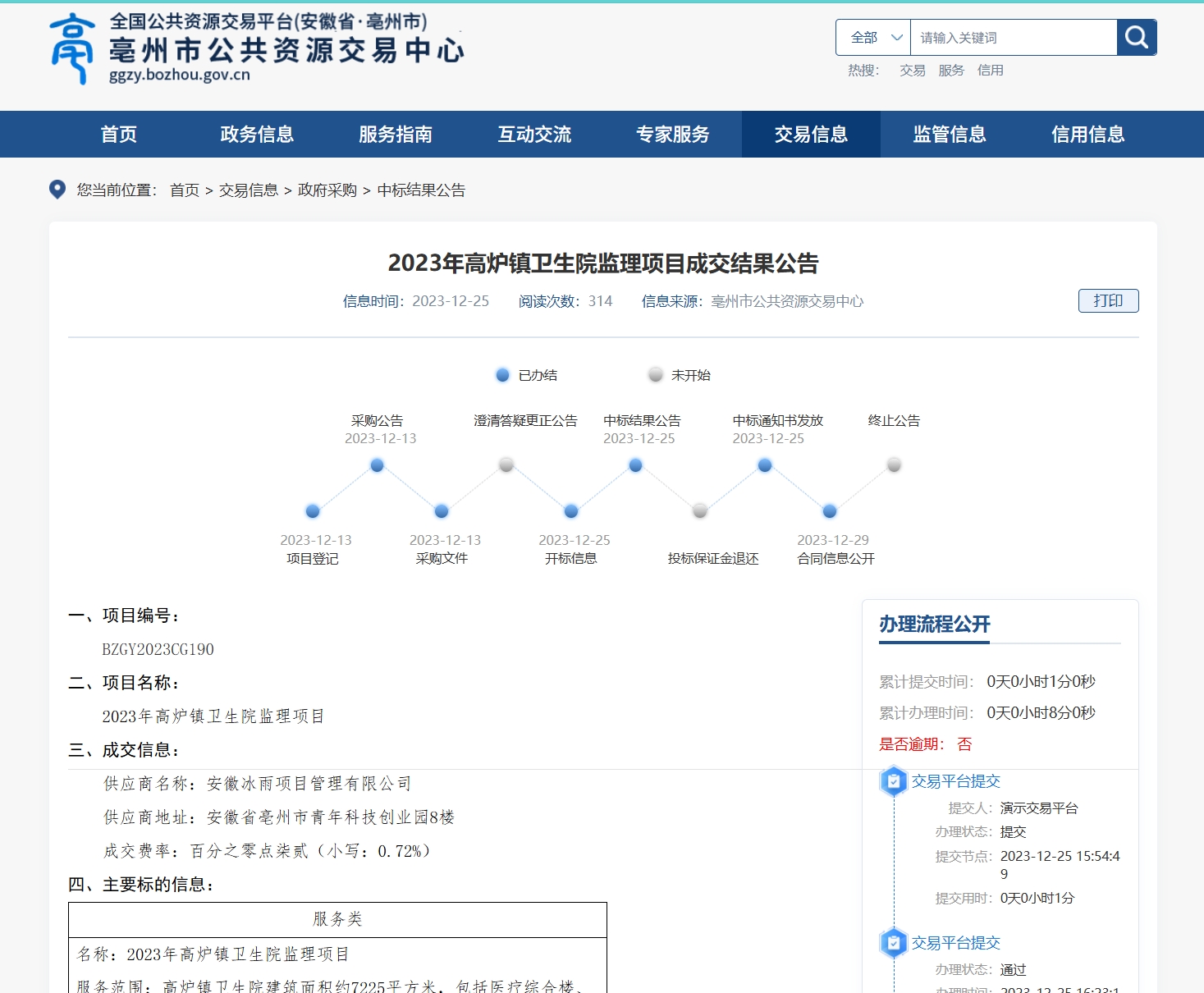Click the search magnifier icon button
Image resolution: width=1204 pixels, height=993 pixels.
pyautogui.click(x=1137, y=37)
